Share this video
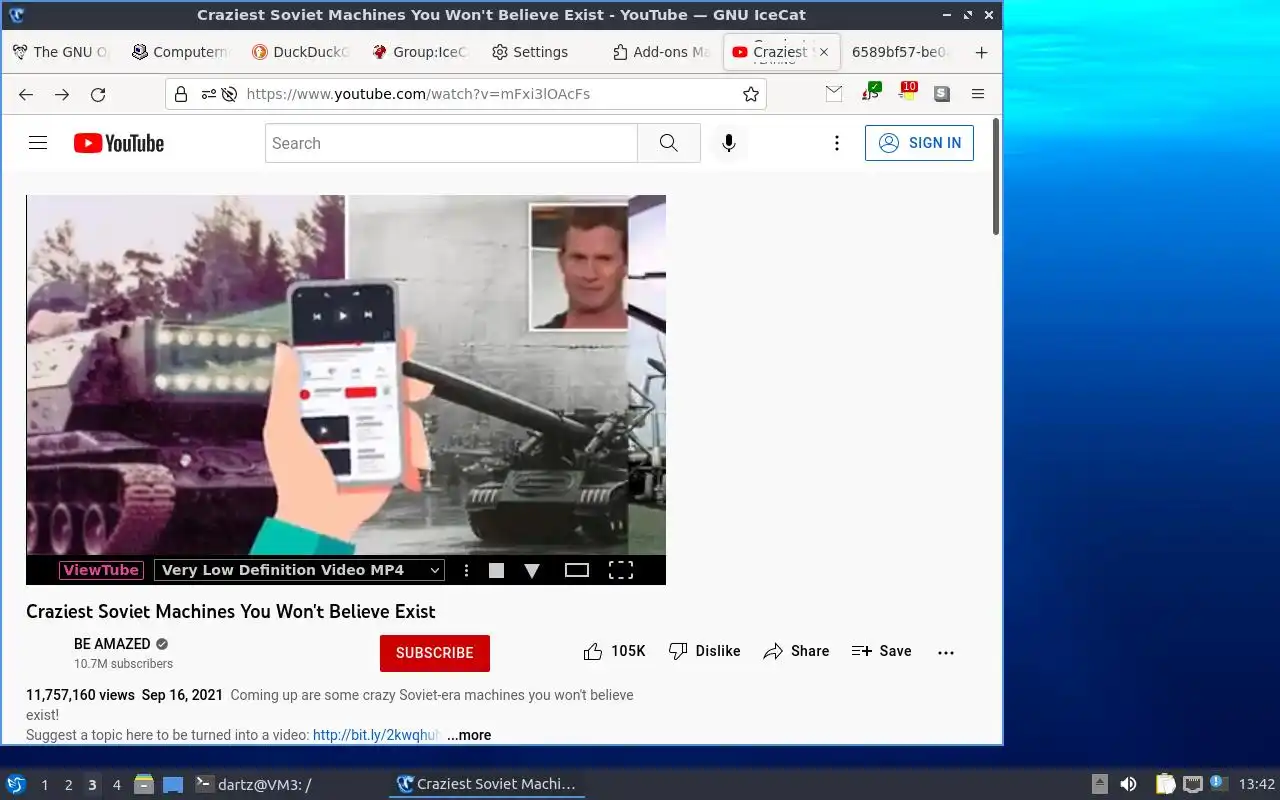This screenshot has height=800, width=1280. tap(797, 651)
